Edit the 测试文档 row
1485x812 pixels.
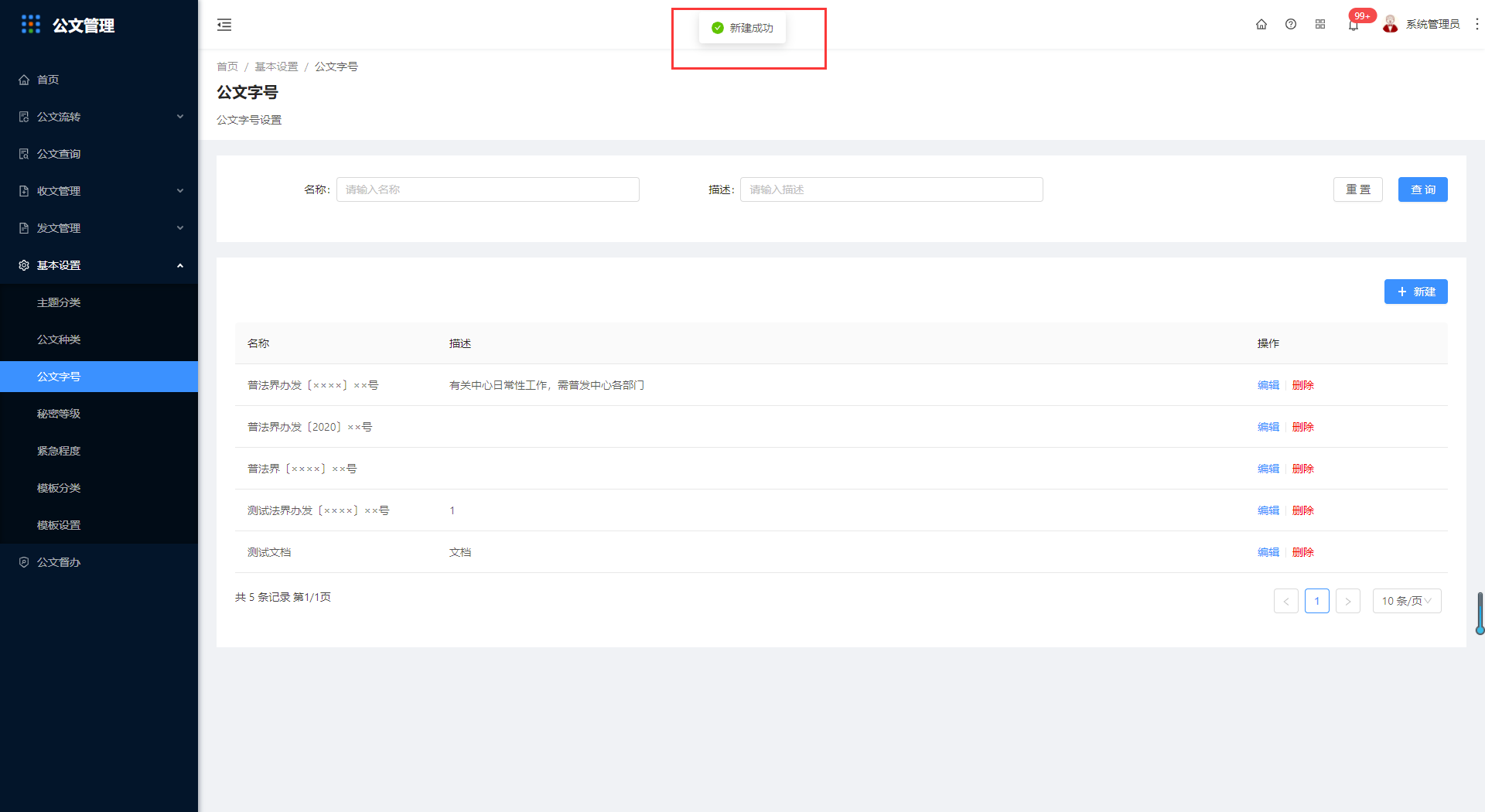[1268, 552]
